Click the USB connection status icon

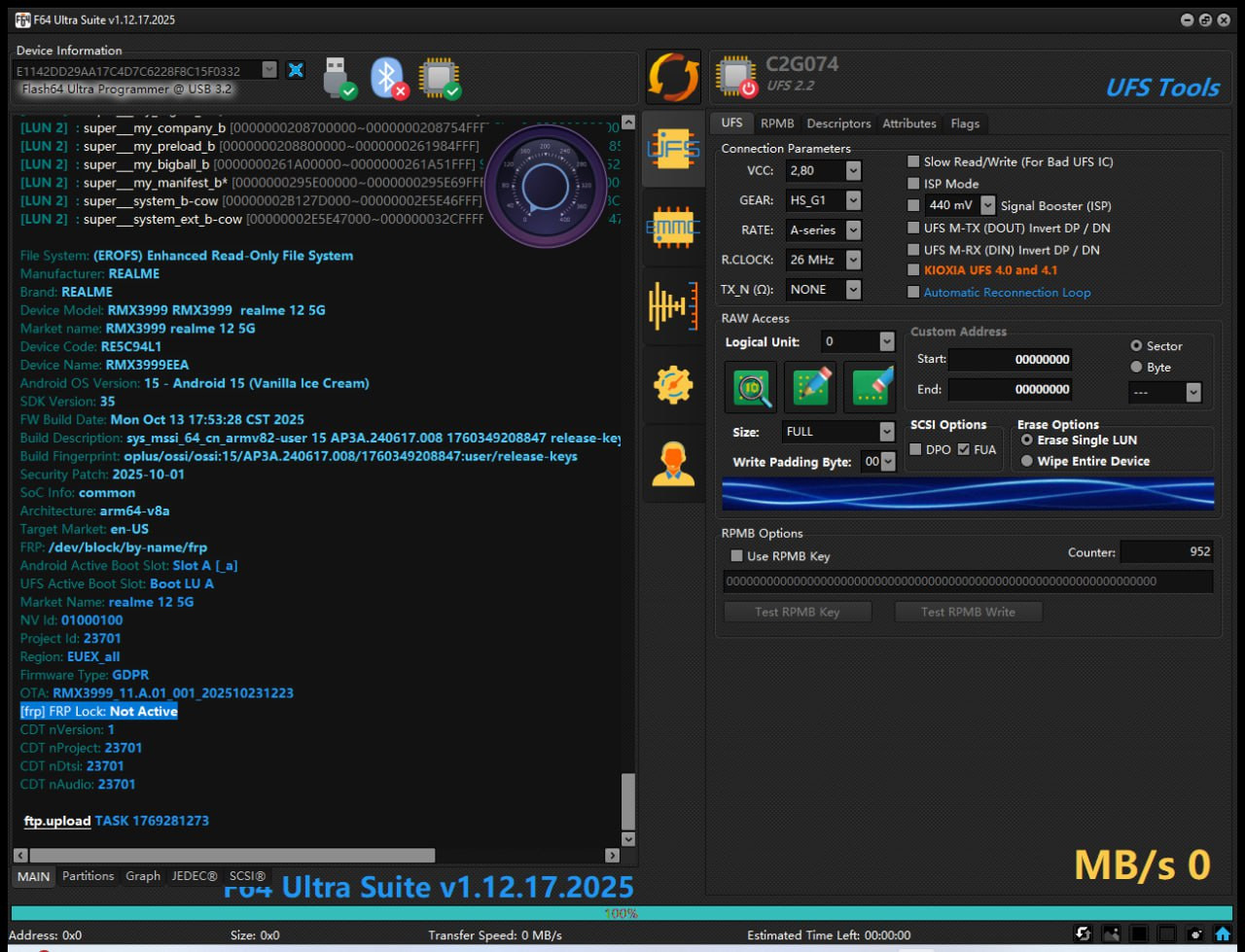[338, 78]
